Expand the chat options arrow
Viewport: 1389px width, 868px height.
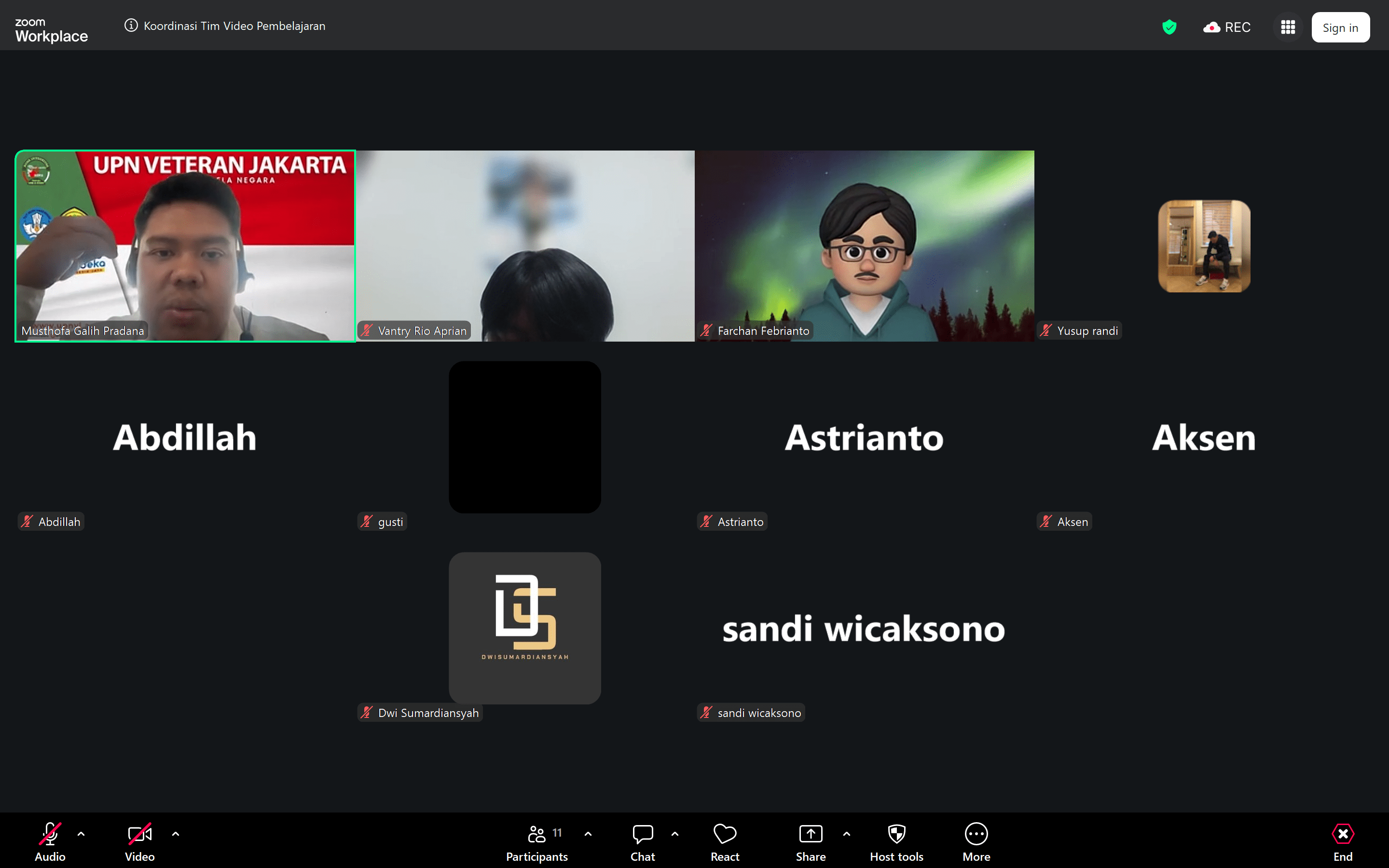[675, 834]
